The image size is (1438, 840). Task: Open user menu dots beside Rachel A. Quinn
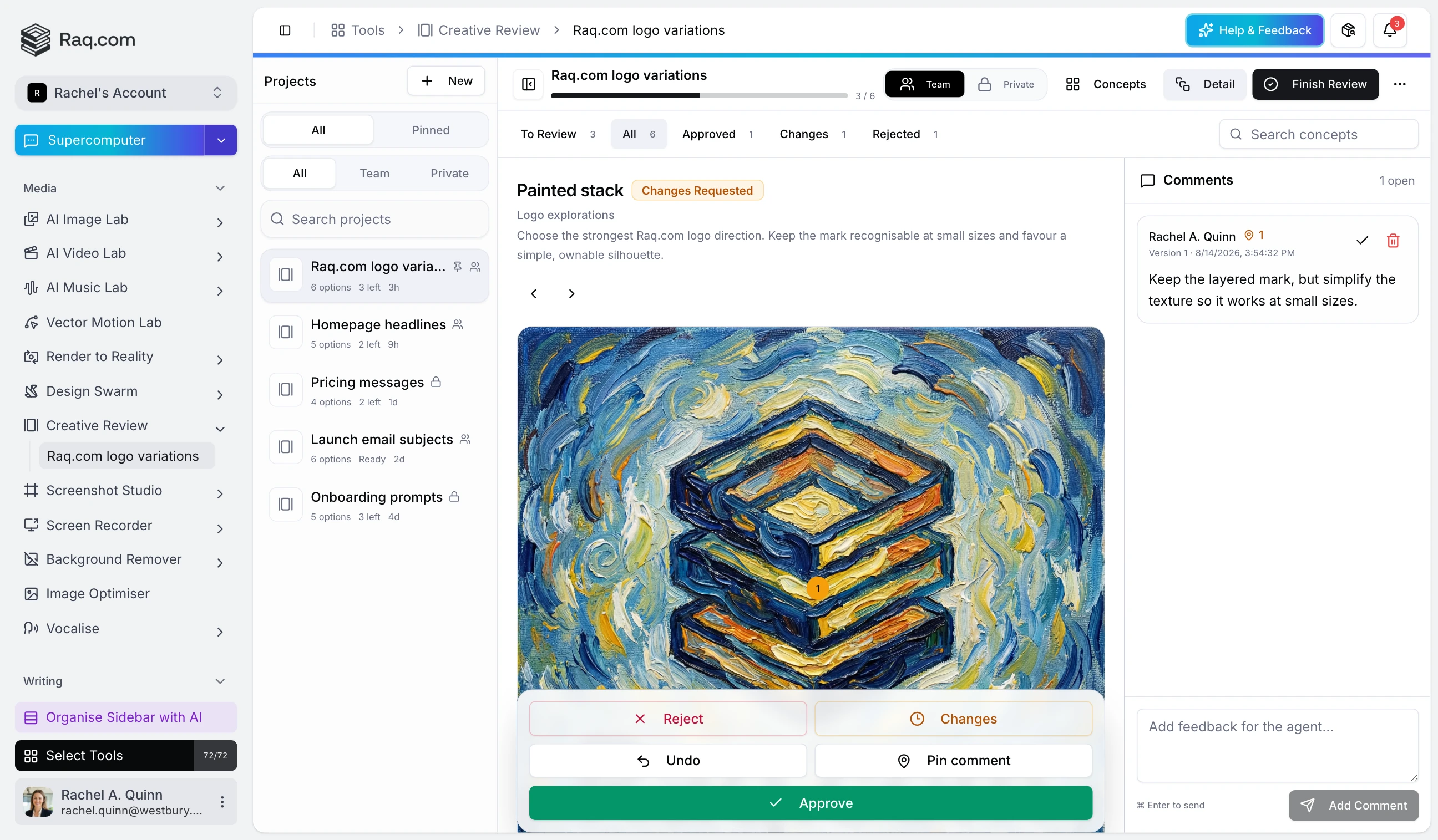coord(222,802)
